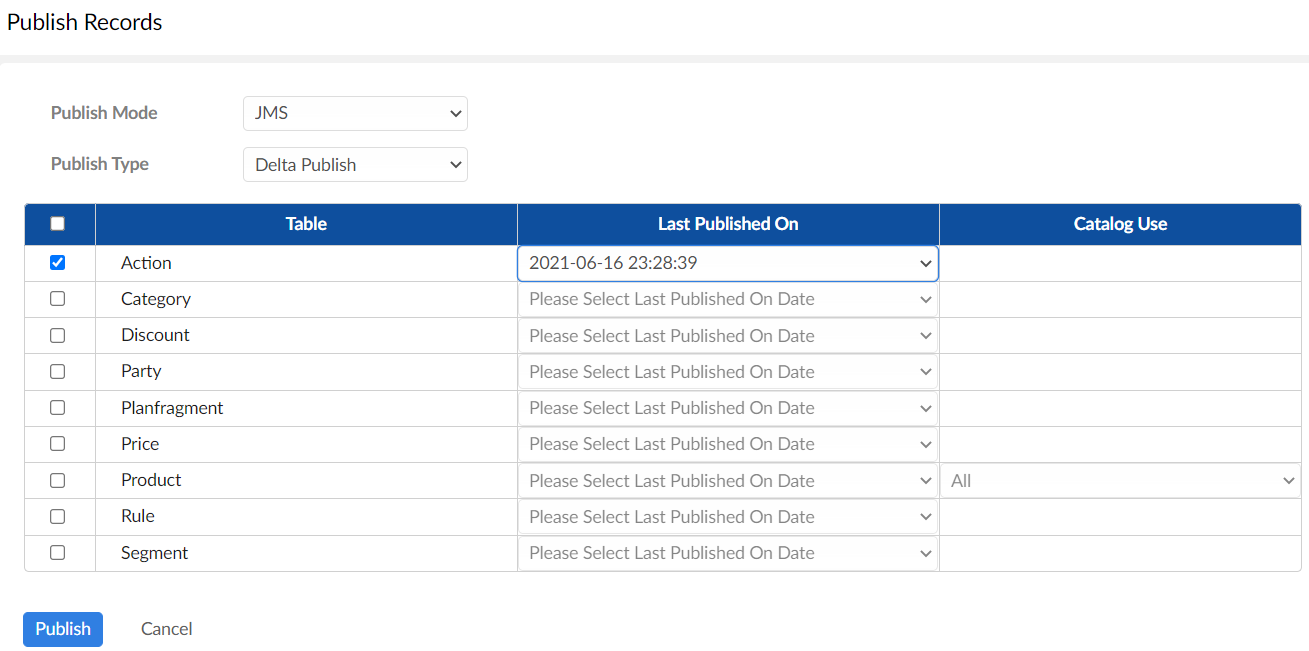Open Price's Last Published On dropdown
Viewport: 1309px width, 651px height.
(728, 444)
